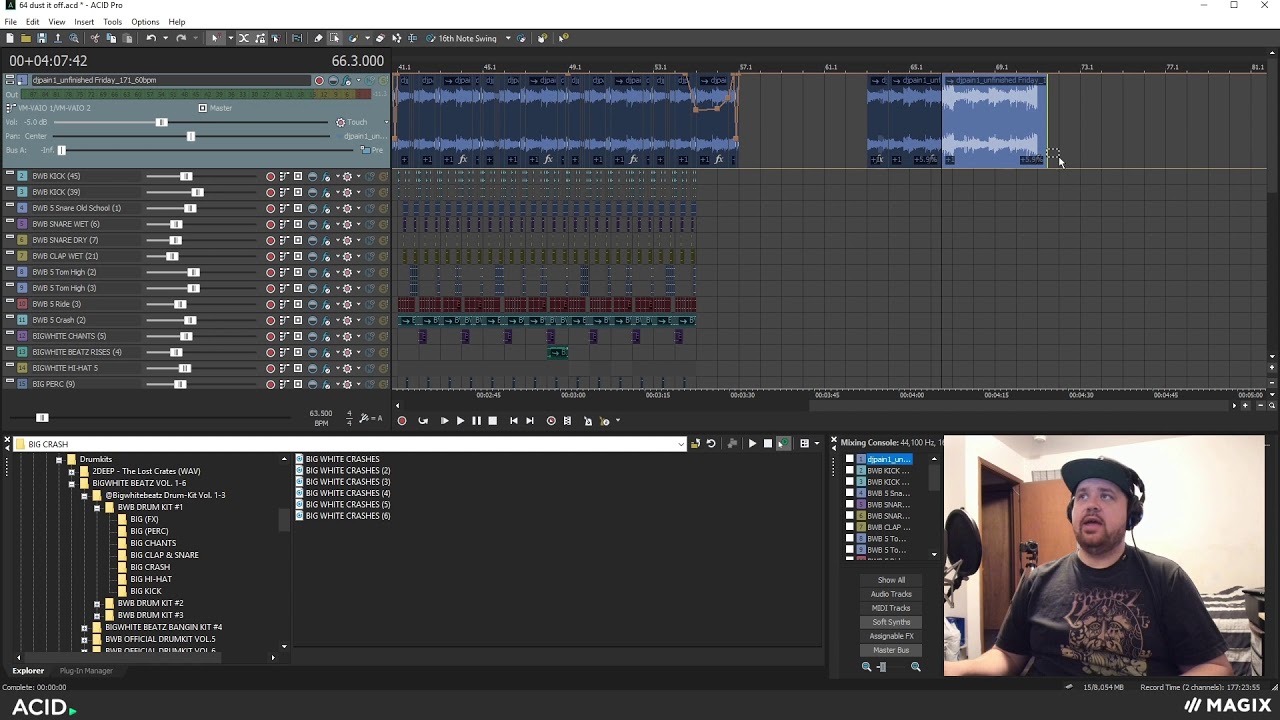Stop playback in transport bar

coord(492,421)
